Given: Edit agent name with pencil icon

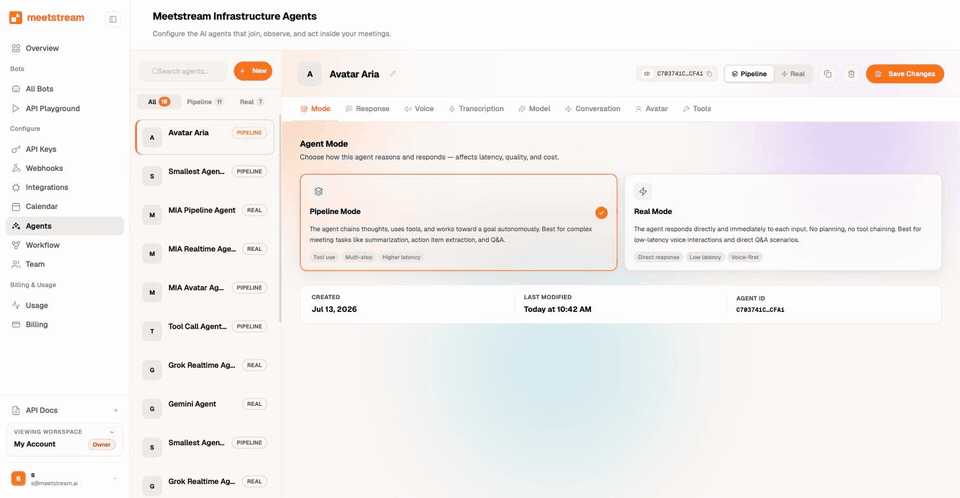Looking at the screenshot, I should (393, 74).
